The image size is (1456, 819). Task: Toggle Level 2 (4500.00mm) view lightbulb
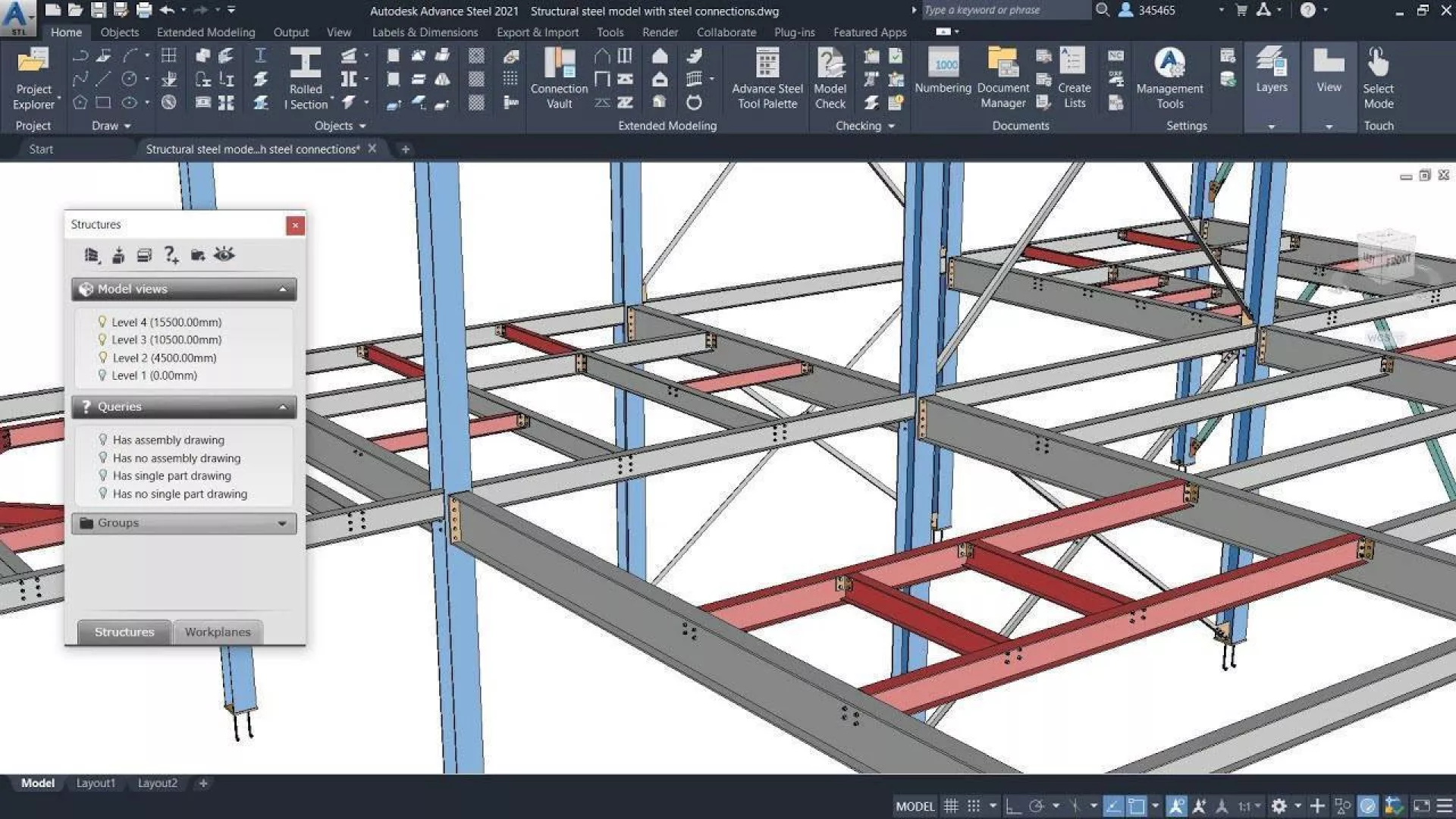click(102, 357)
